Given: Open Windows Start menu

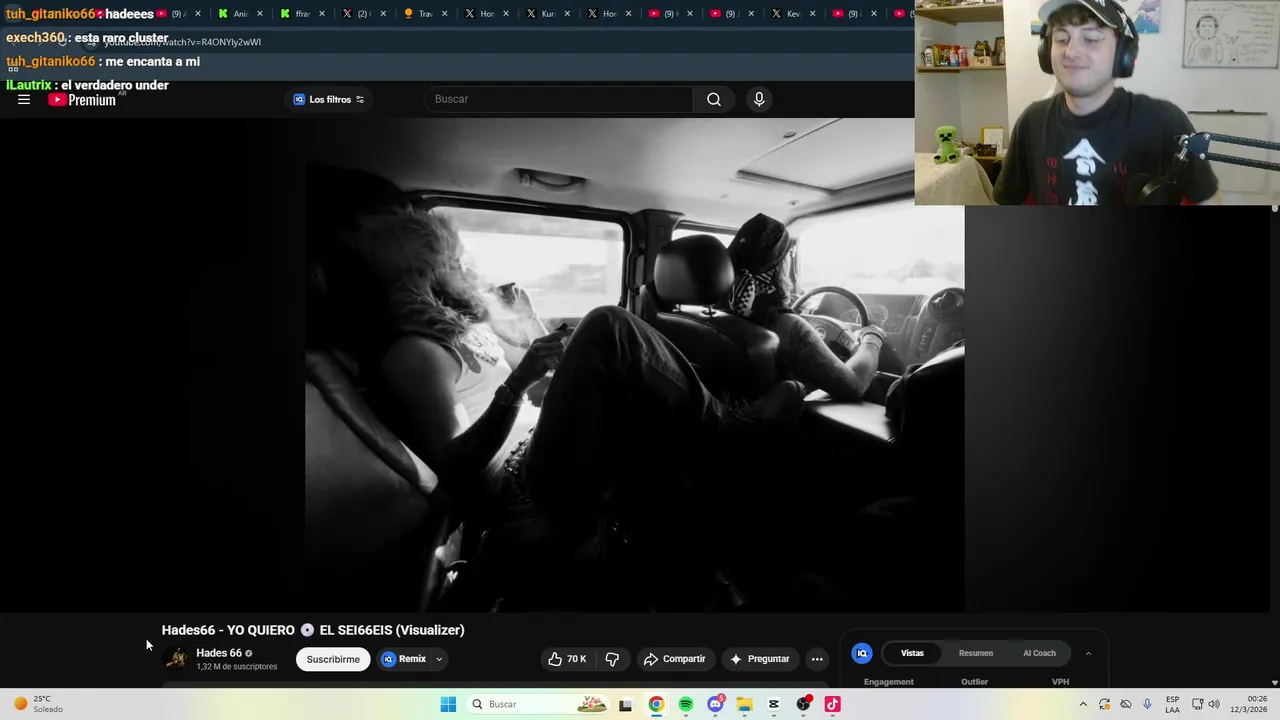Looking at the screenshot, I should tap(448, 704).
